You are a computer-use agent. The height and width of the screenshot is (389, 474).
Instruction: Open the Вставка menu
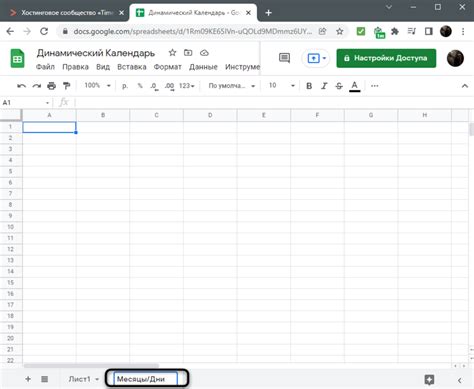pyautogui.click(x=132, y=67)
